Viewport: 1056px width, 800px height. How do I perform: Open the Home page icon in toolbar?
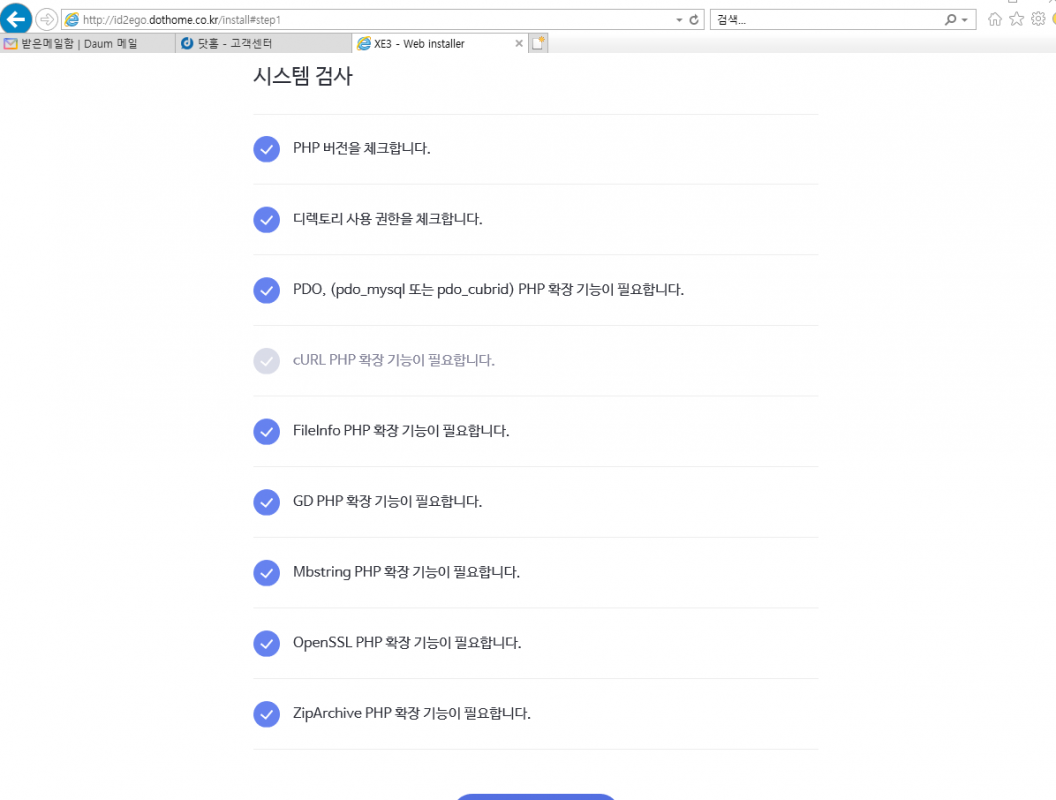click(x=995, y=18)
